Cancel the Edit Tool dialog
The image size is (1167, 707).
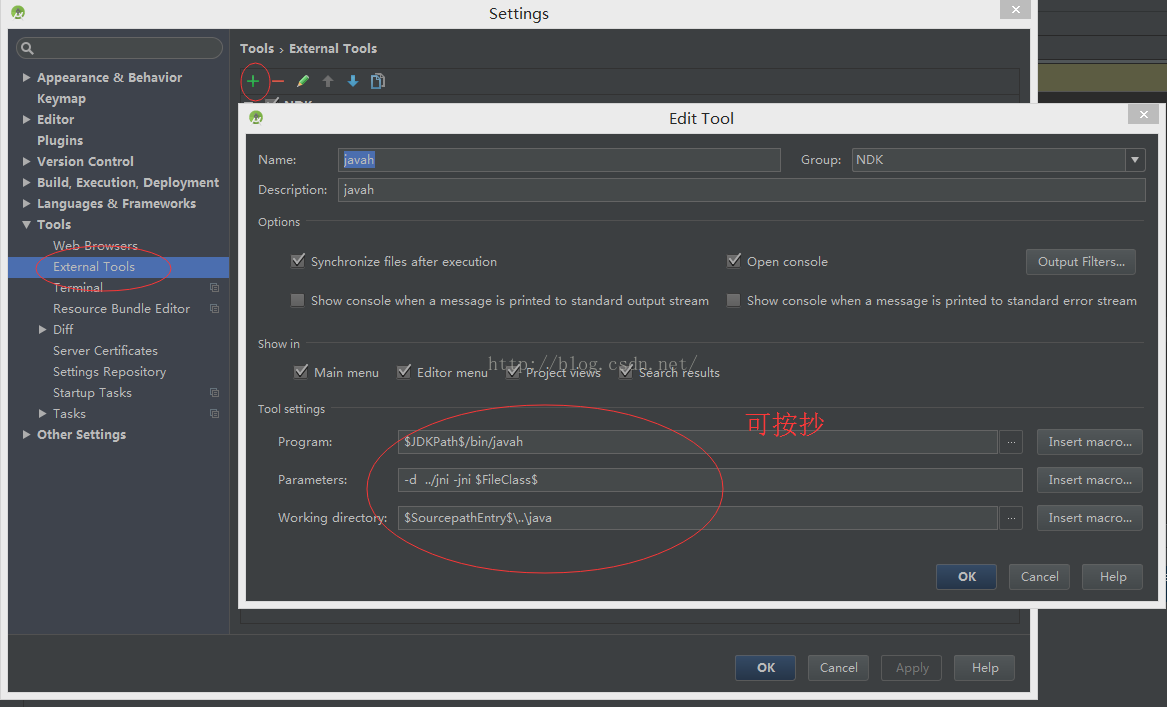pos(1039,577)
